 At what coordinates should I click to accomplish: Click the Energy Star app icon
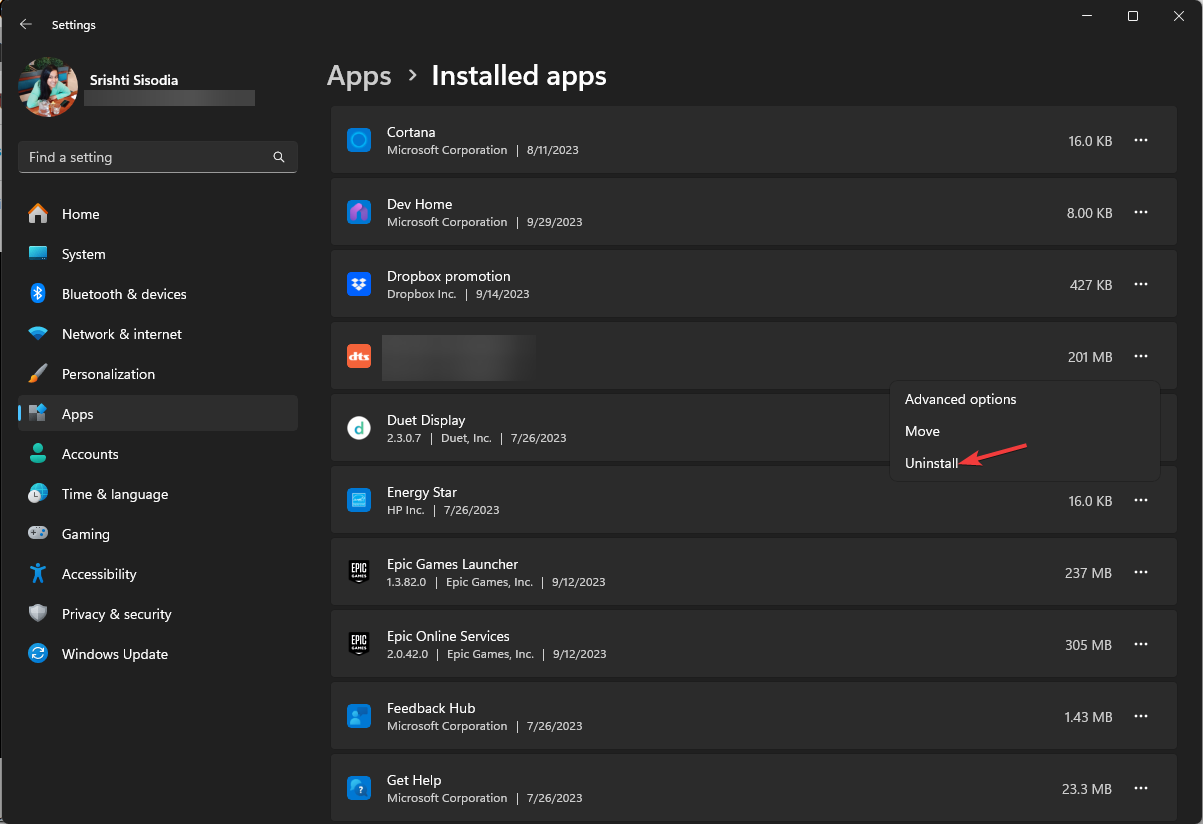click(x=359, y=500)
